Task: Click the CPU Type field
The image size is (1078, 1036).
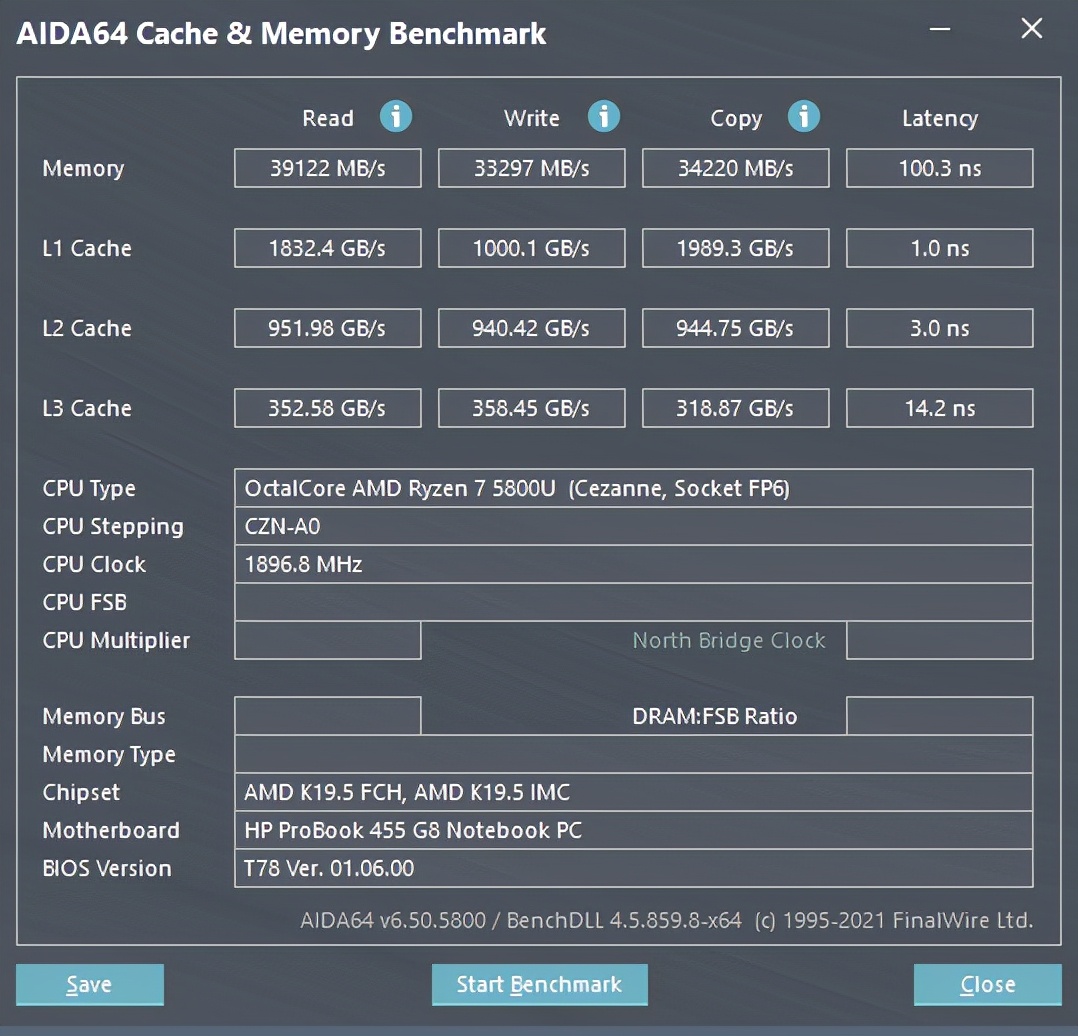Action: click(x=633, y=488)
